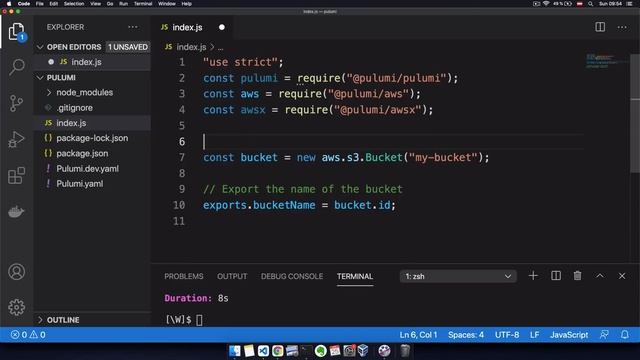Switch to the Output panel tab

pyautogui.click(x=232, y=276)
